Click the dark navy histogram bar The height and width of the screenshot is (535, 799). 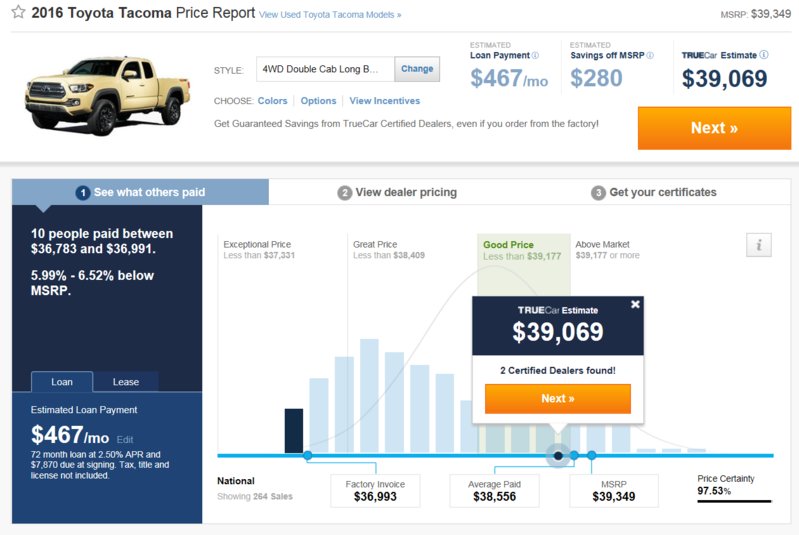[x=294, y=431]
